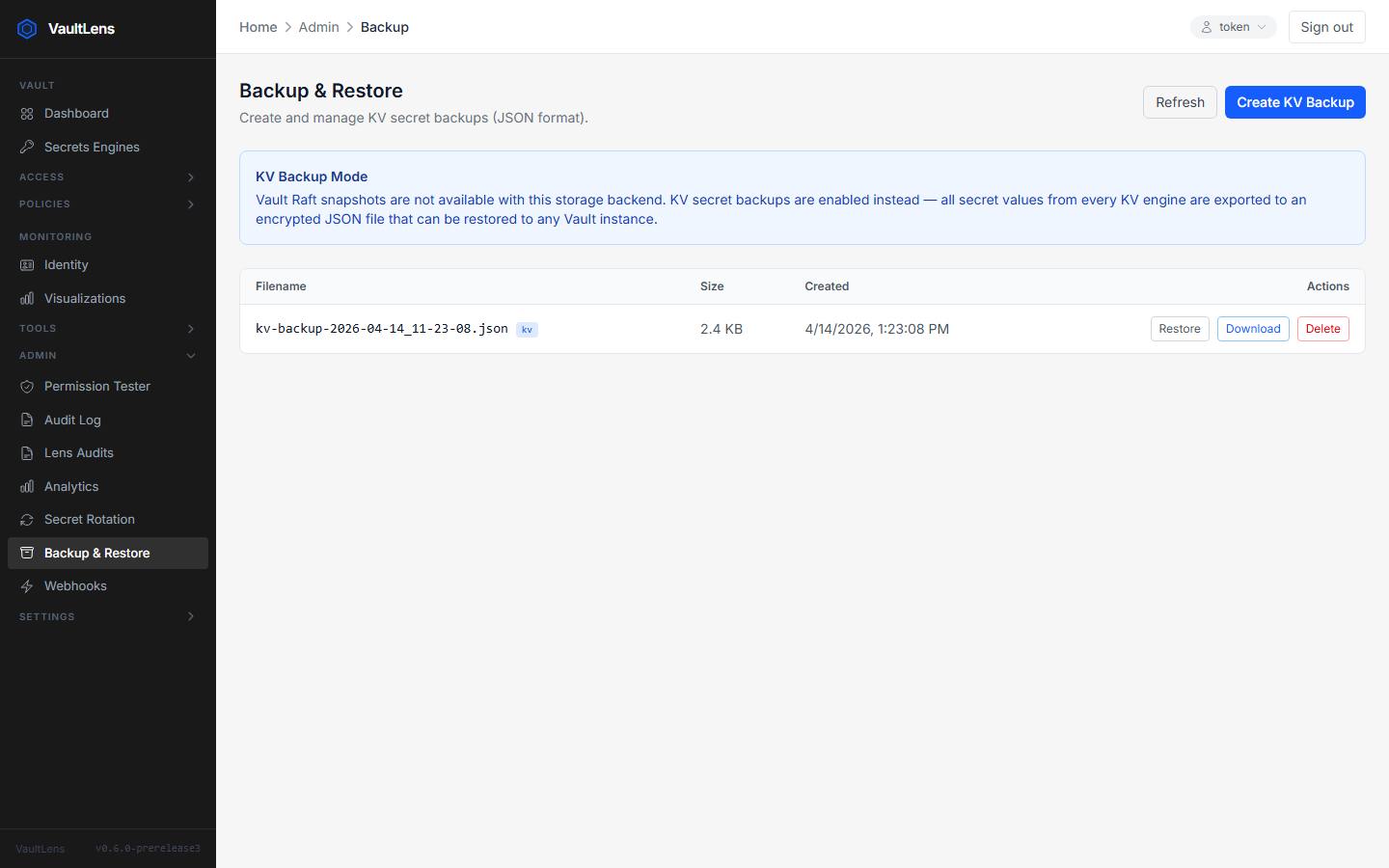Click the kv tag badge
Screen dimensions: 1389x868
(527, 330)
